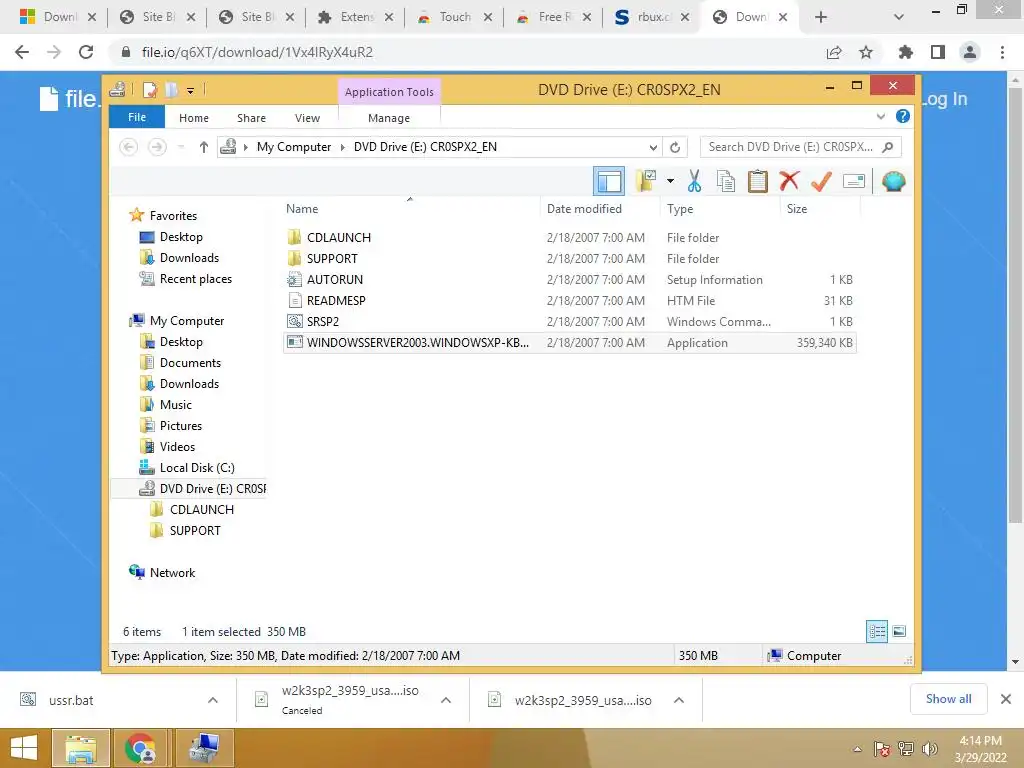Select WINDOWSSERVER2003.WINDOWSXP-KB application file

569,343
